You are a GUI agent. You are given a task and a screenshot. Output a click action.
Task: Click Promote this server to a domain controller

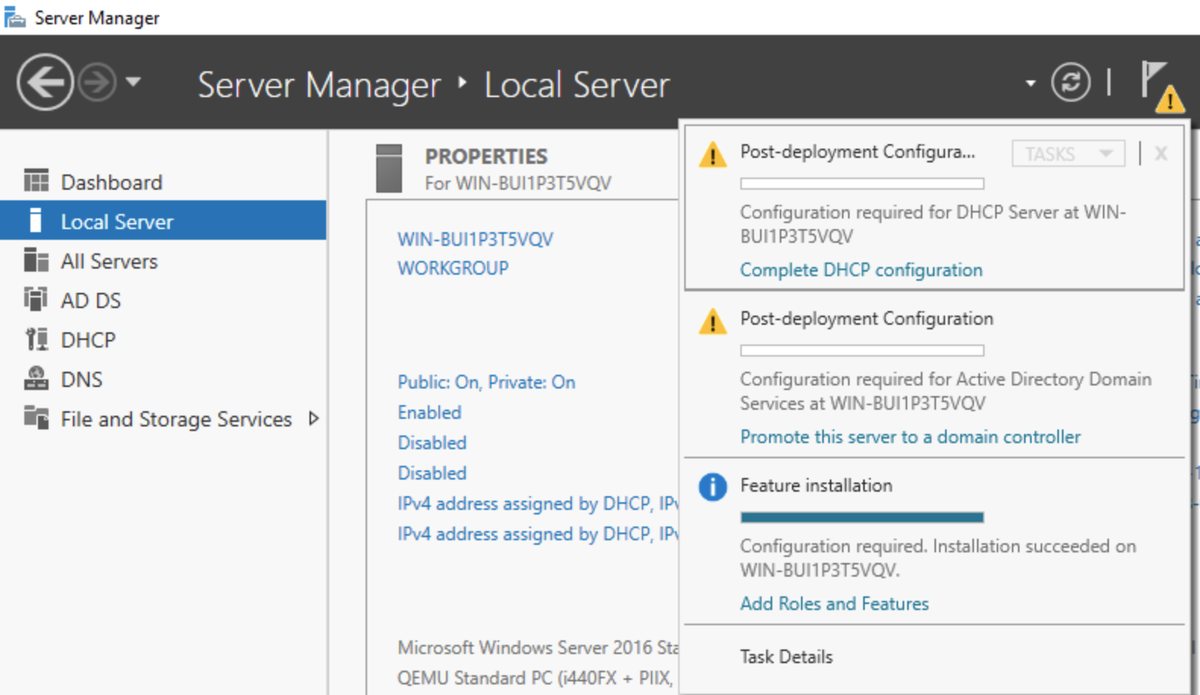pos(909,436)
